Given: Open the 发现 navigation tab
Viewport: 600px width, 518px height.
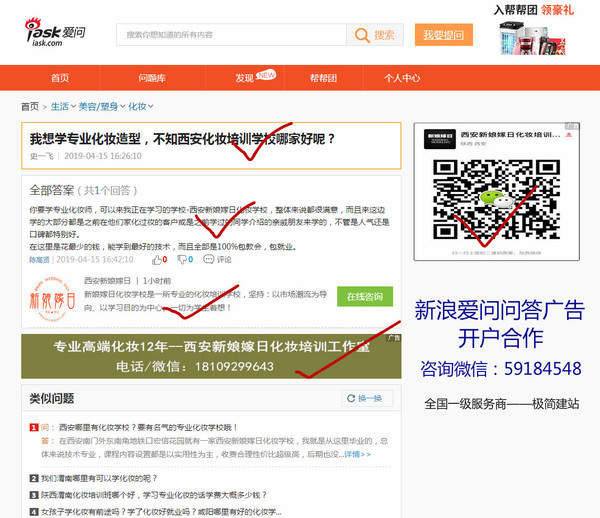Looking at the screenshot, I should pos(245,78).
